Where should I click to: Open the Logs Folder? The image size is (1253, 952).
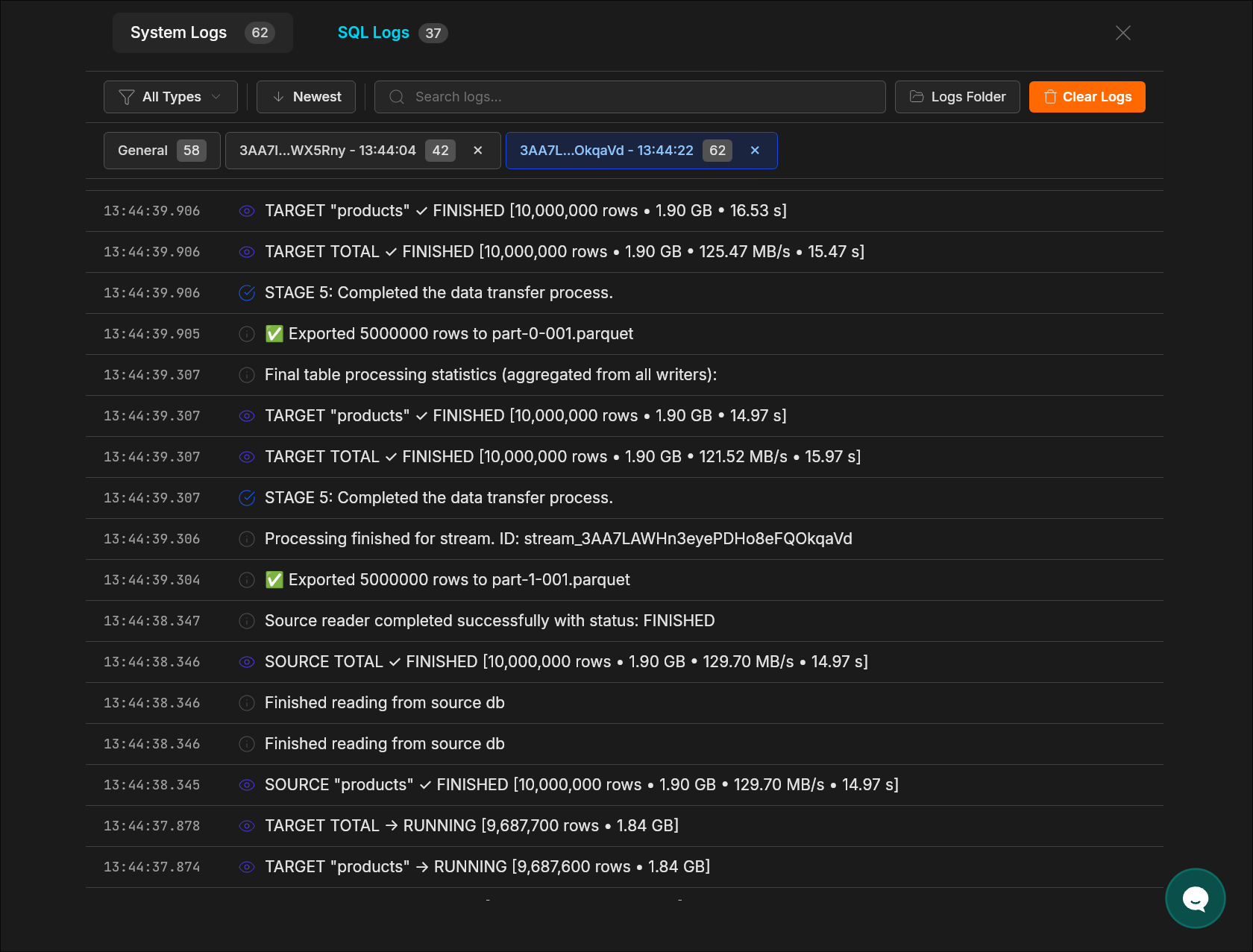[x=958, y=97]
